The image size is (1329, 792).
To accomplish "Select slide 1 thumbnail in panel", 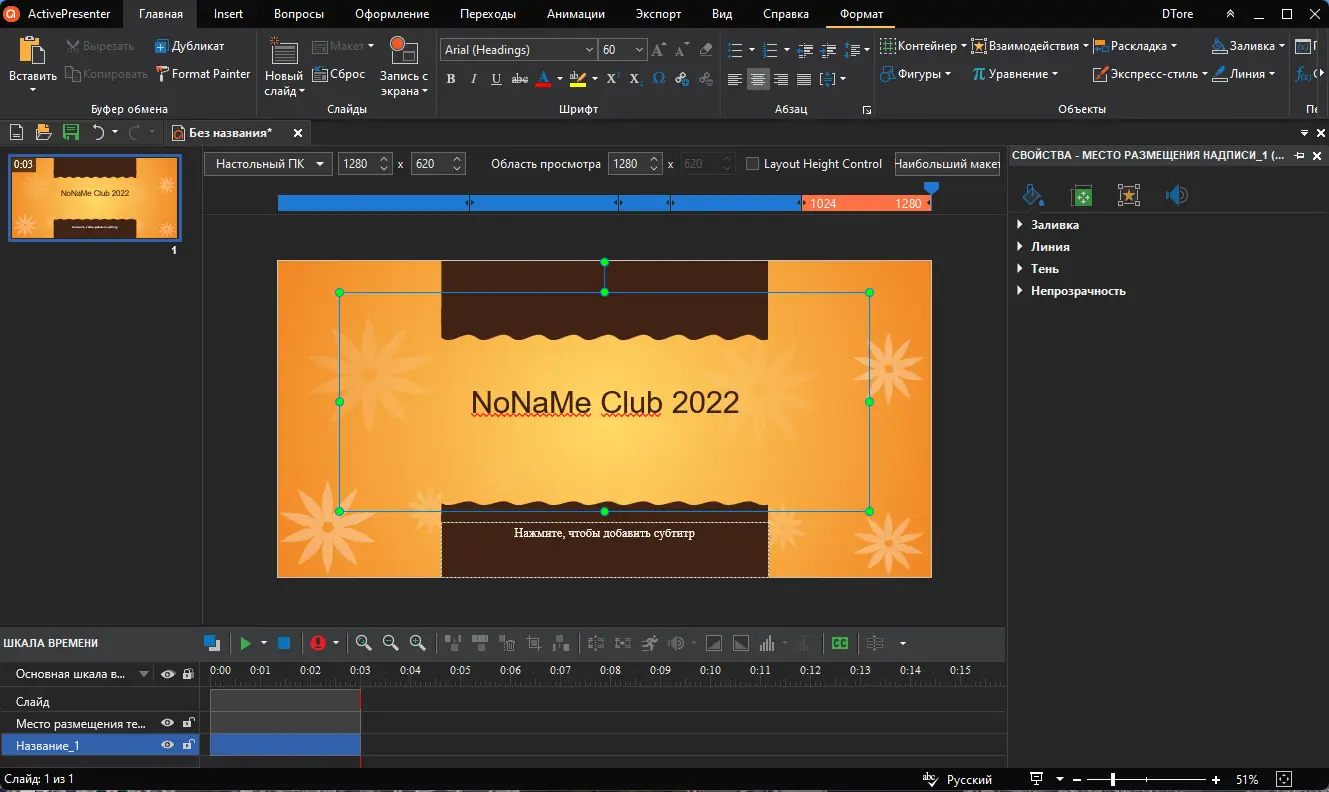I will tap(95, 198).
